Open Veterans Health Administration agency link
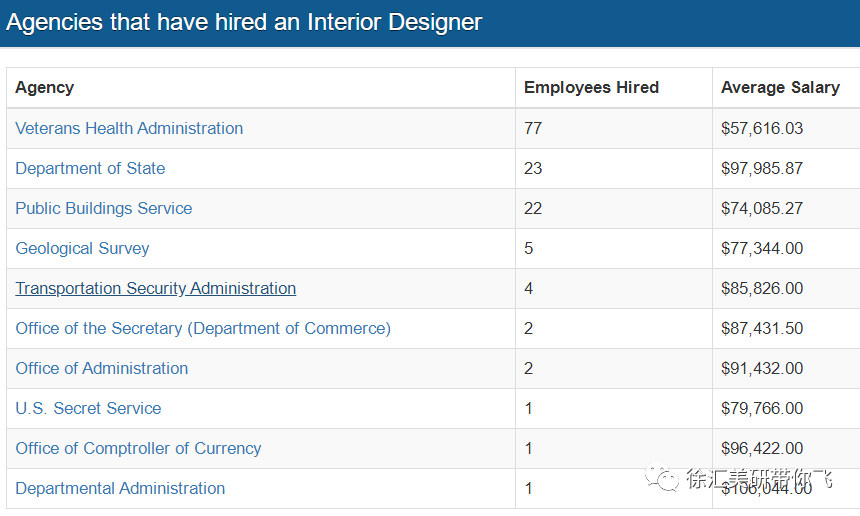860x516 pixels. (129, 128)
